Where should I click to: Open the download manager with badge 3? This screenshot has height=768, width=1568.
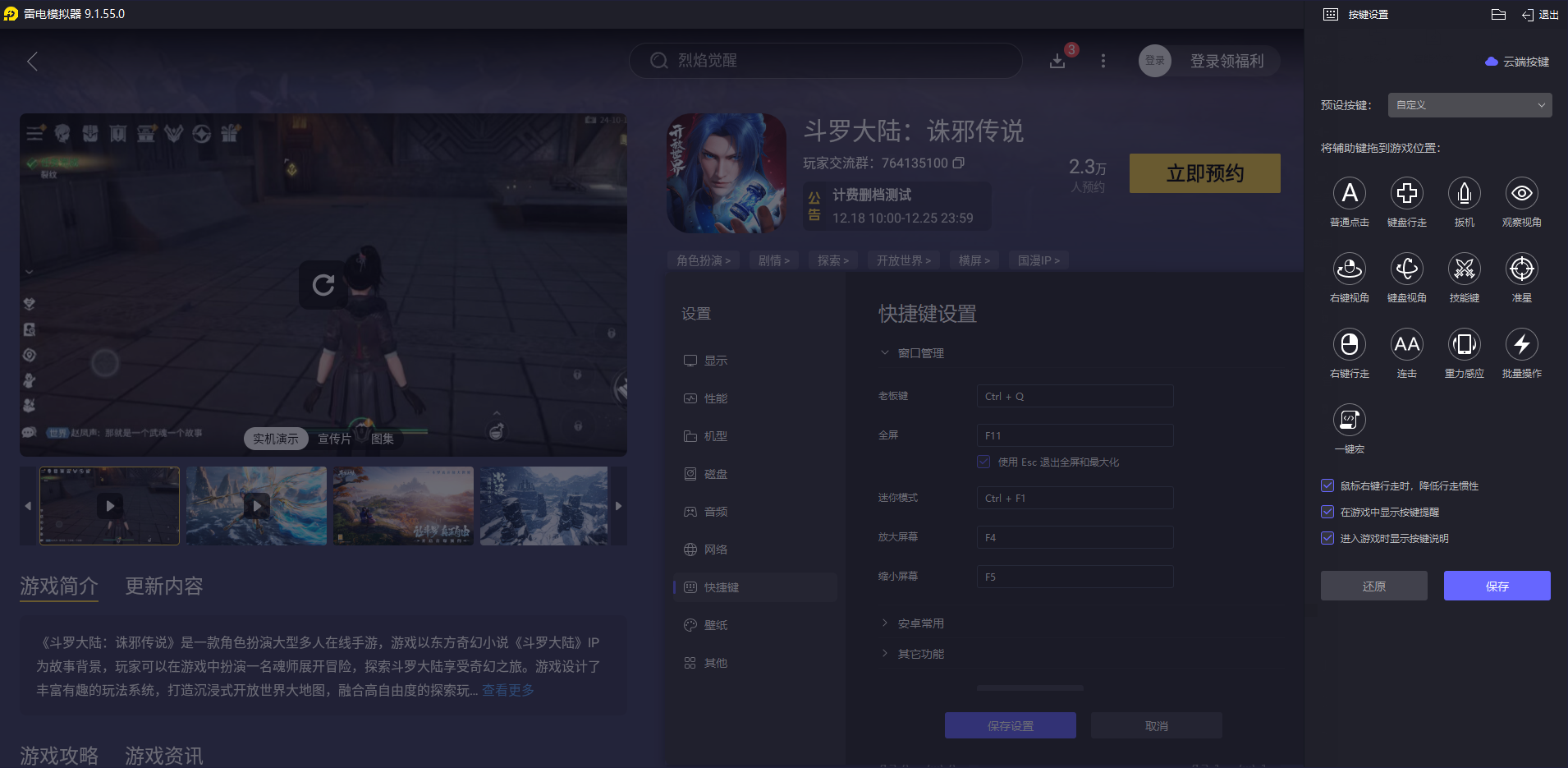pos(1058,61)
